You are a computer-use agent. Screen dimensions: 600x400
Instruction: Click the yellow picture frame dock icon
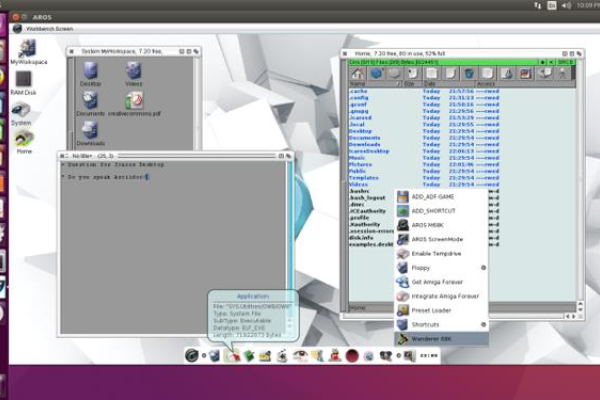[265, 356]
